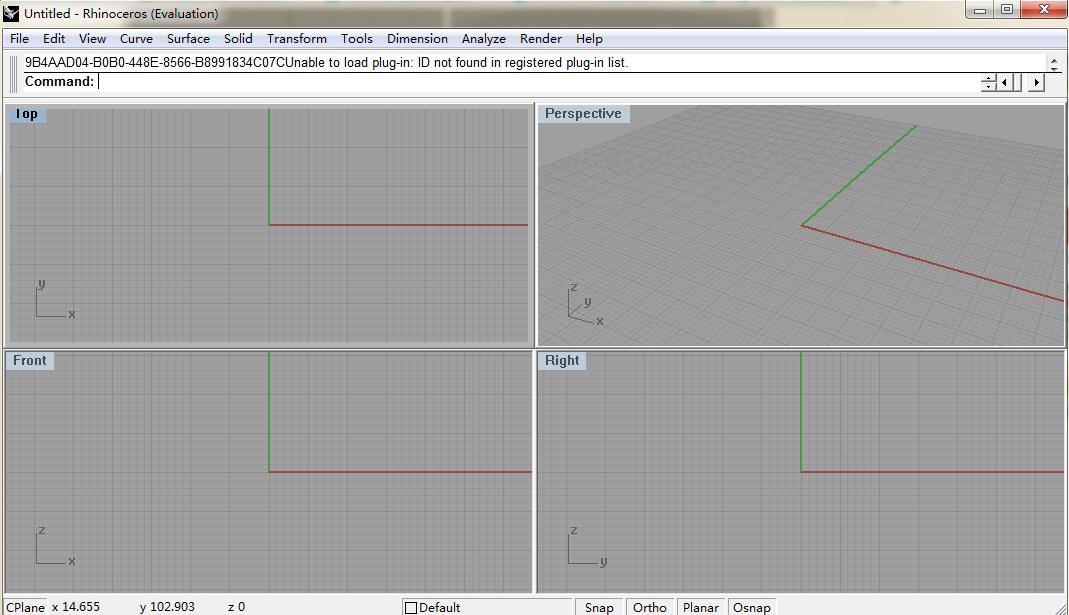Click the command line right-arrow button
Image resolution: width=1069 pixels, height=615 pixels.
coord(1036,82)
